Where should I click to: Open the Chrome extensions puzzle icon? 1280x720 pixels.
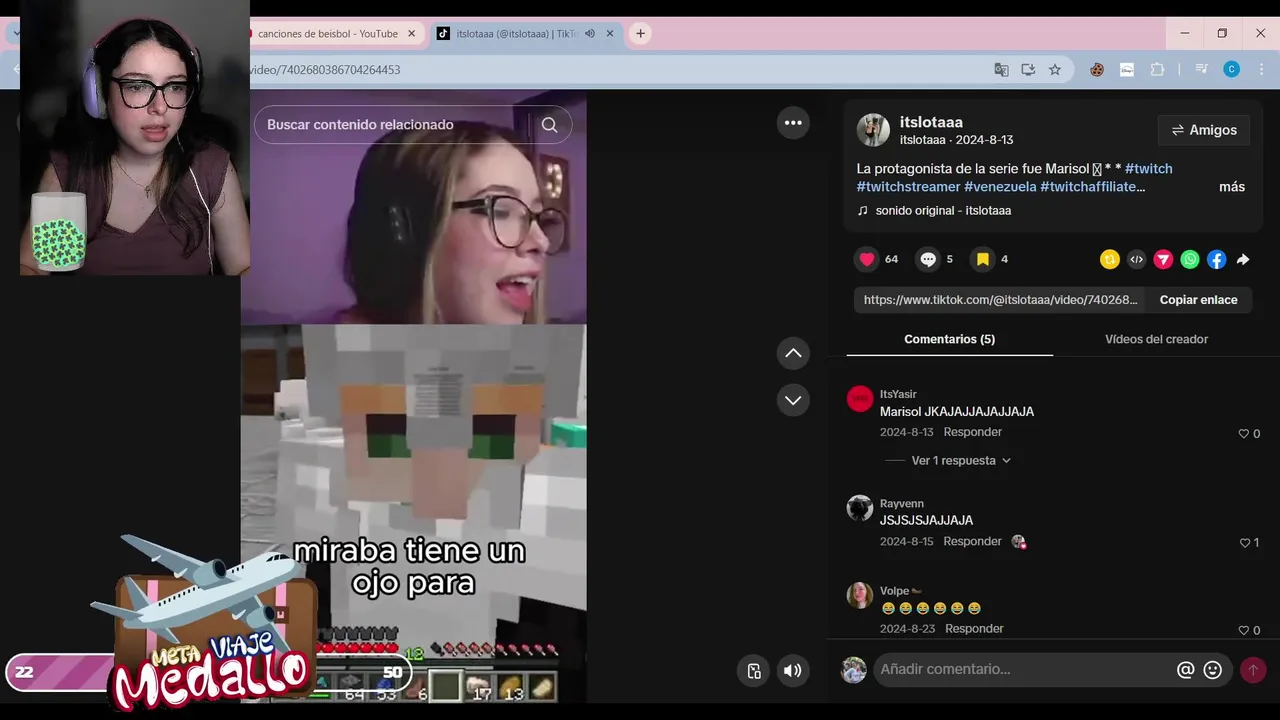pos(1157,70)
